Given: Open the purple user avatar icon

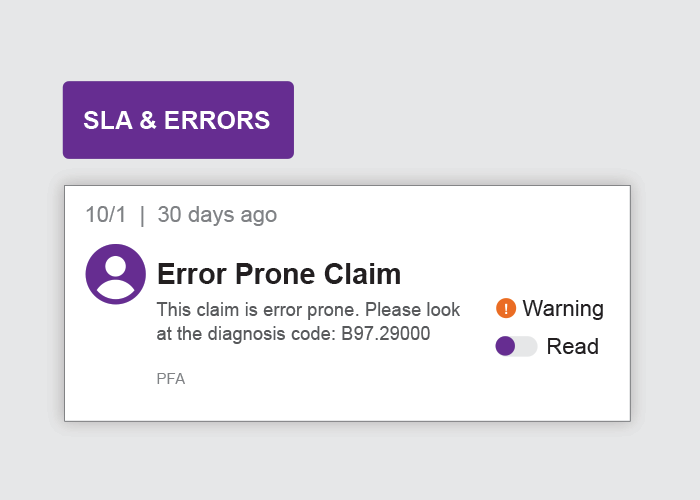Looking at the screenshot, I should (116, 274).
